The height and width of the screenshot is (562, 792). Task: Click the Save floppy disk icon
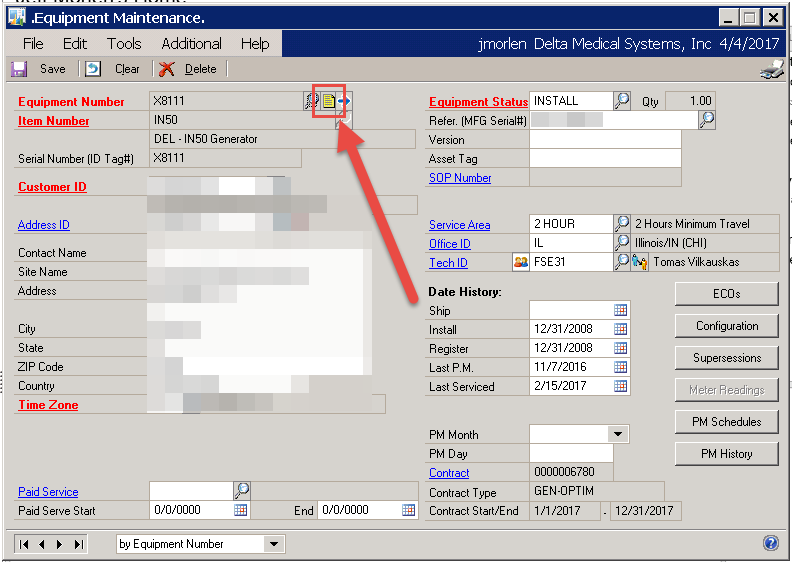point(19,69)
